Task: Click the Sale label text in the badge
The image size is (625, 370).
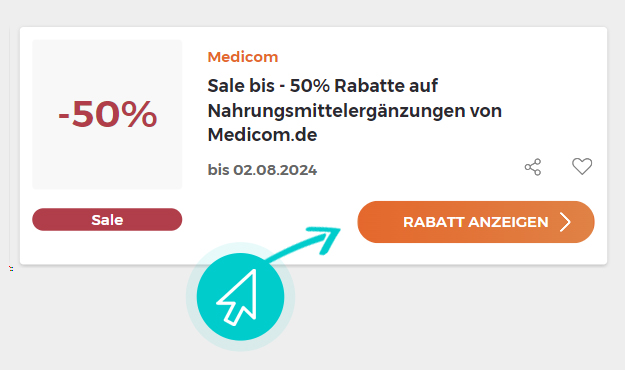Action: click(107, 220)
